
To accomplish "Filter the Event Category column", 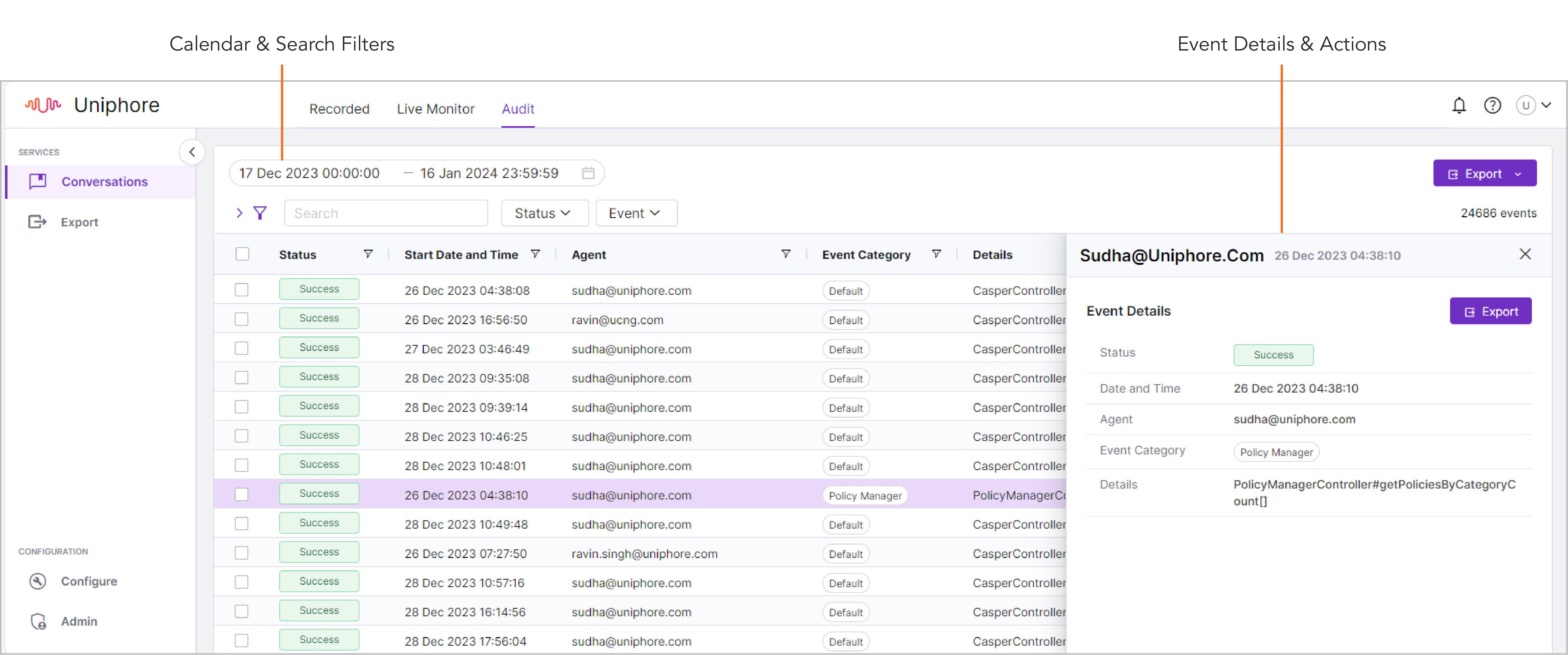I will (x=936, y=254).
